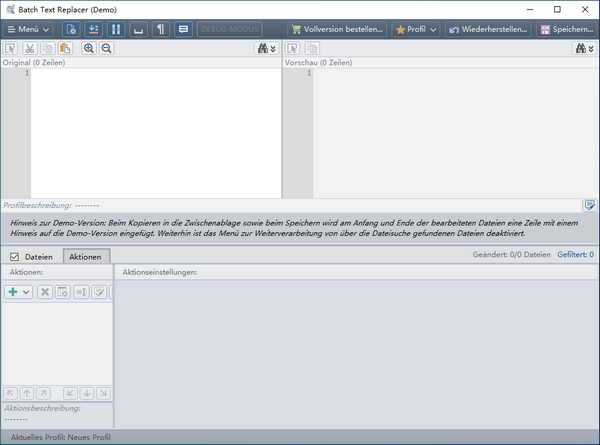
Task: Open the Menü dropdown
Action: [x=28, y=30]
